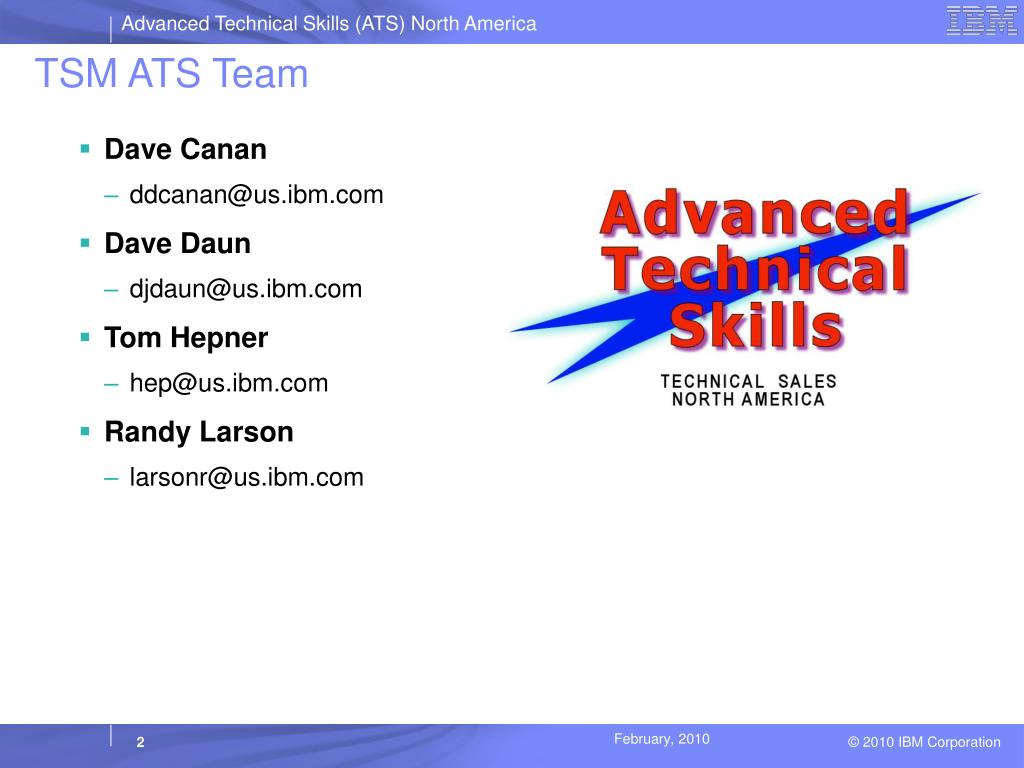Viewport: 1024px width, 768px height.
Task: Select the name 'Randy Larson'
Action: point(199,432)
